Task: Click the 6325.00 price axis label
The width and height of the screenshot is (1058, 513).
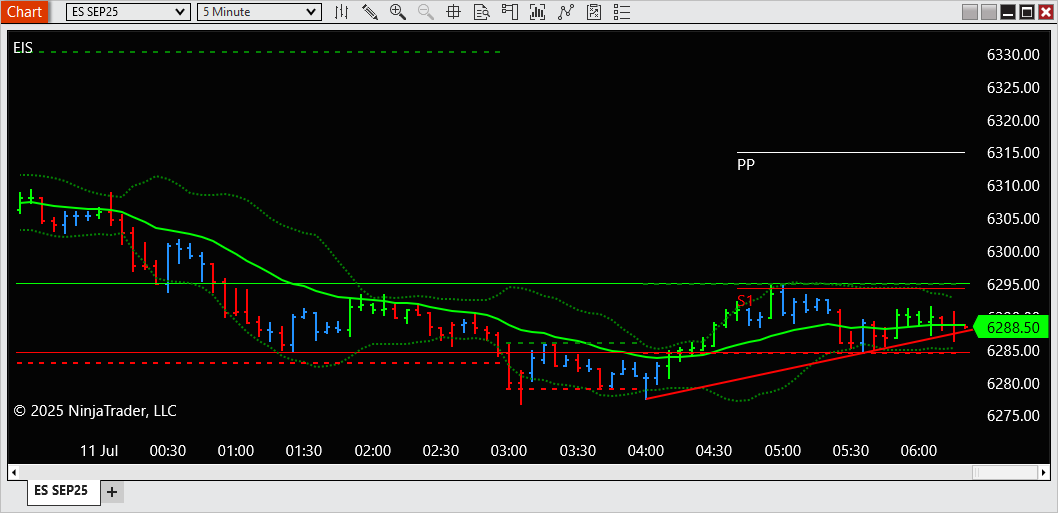Action: click(x=1013, y=88)
